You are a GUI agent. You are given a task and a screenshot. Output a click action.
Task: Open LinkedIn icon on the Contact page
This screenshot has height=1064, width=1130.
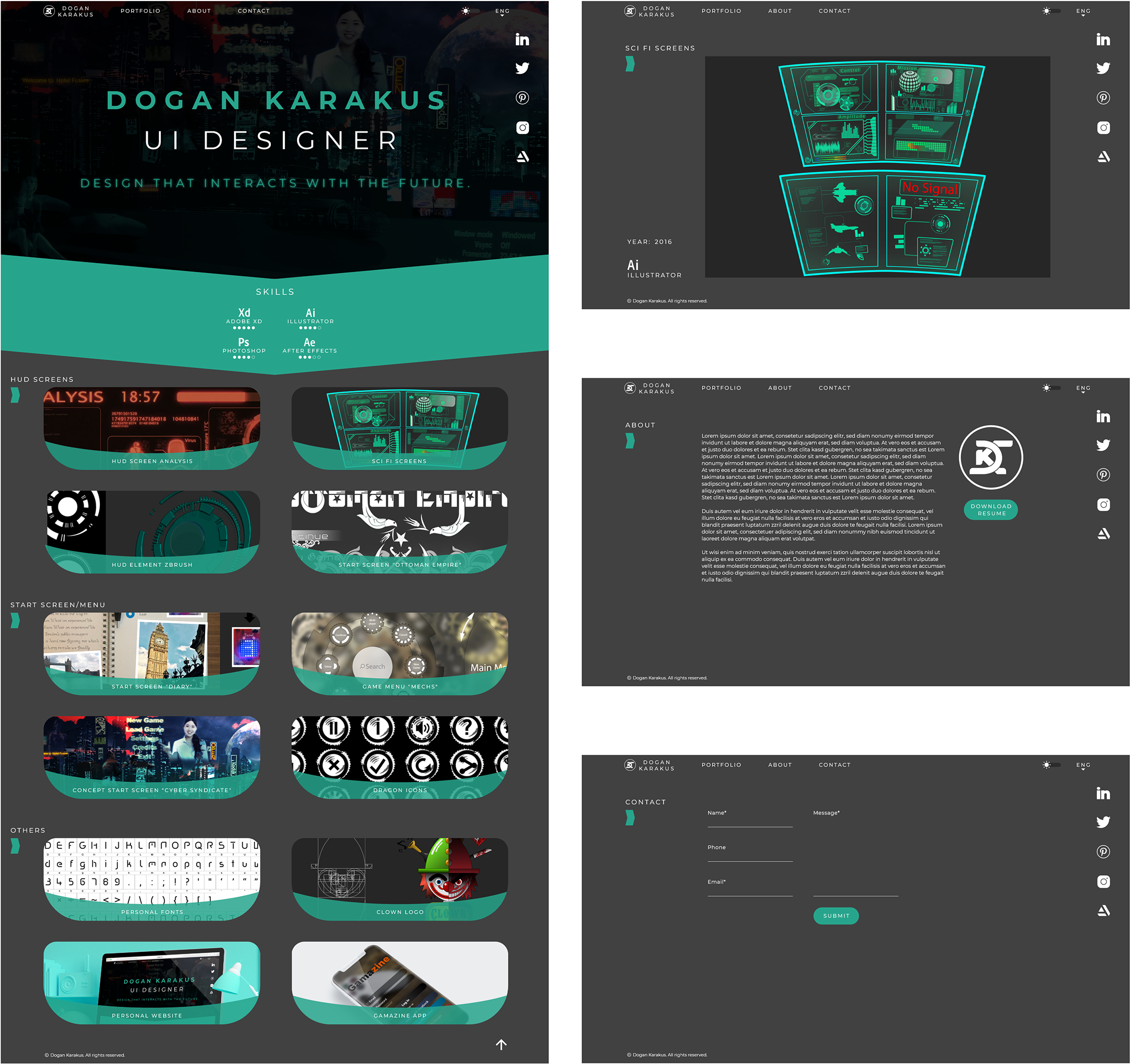(1103, 793)
